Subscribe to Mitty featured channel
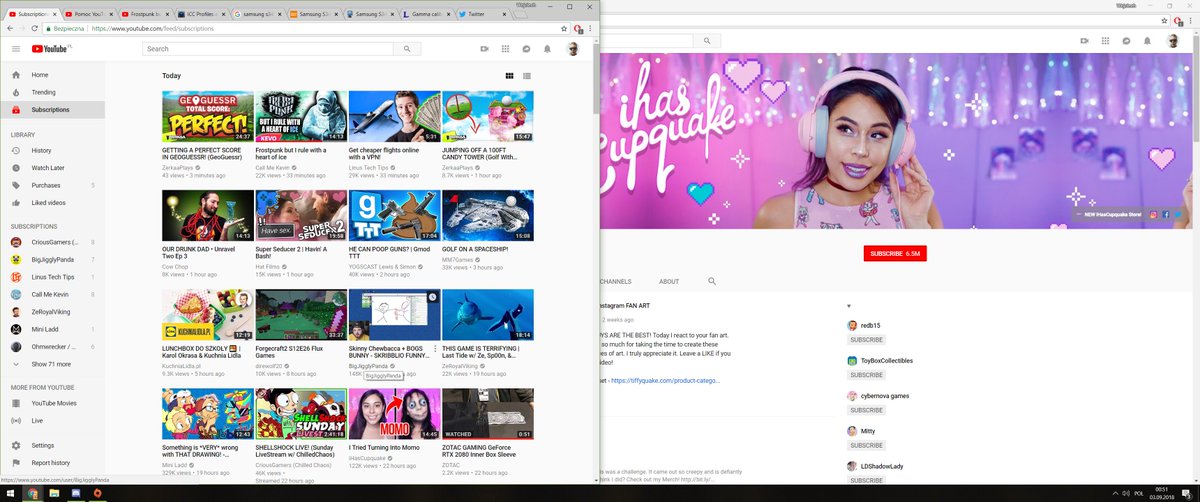The image size is (1200, 502). 866,446
